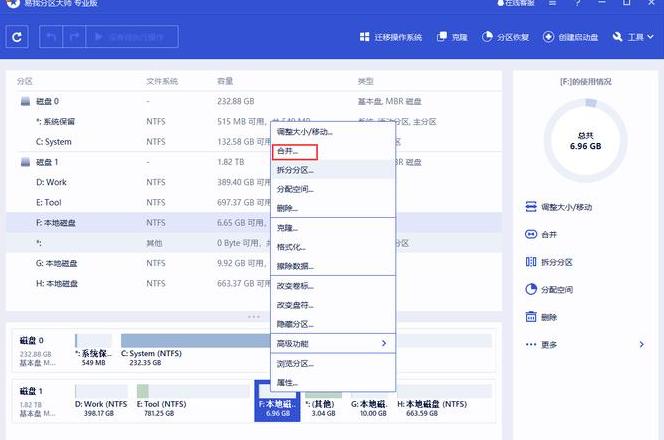
Task: Choose 克隆 in the context menu
Action: point(333,228)
